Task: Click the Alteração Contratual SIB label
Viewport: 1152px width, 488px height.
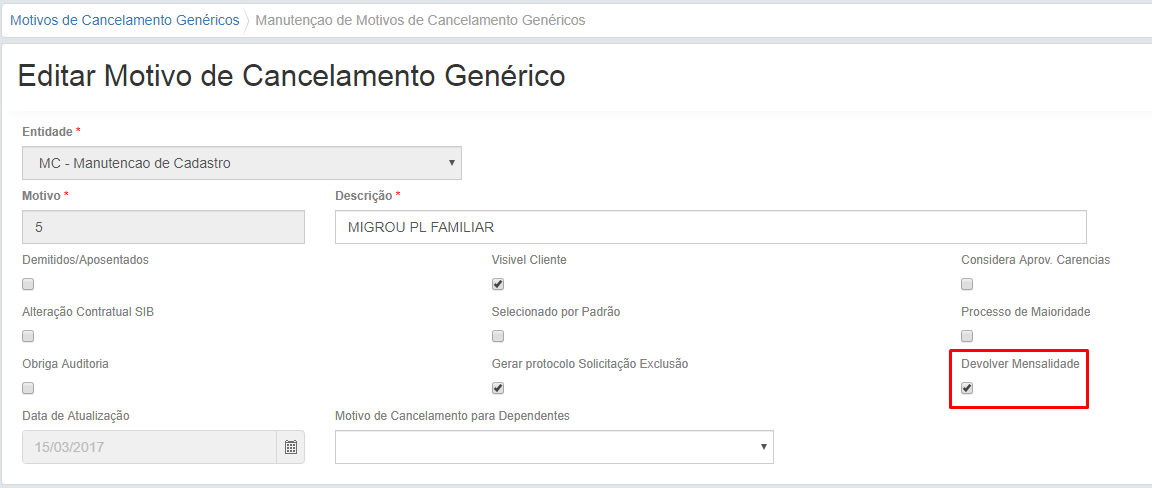Action: (x=88, y=312)
